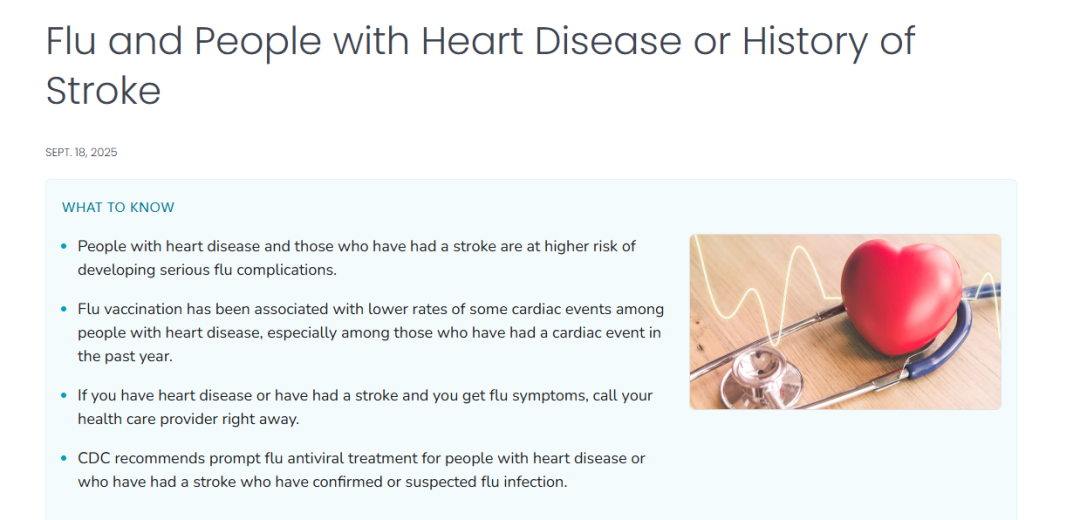
Task: Select the Sept. 18, 2025 publication date
Action: click(81, 153)
